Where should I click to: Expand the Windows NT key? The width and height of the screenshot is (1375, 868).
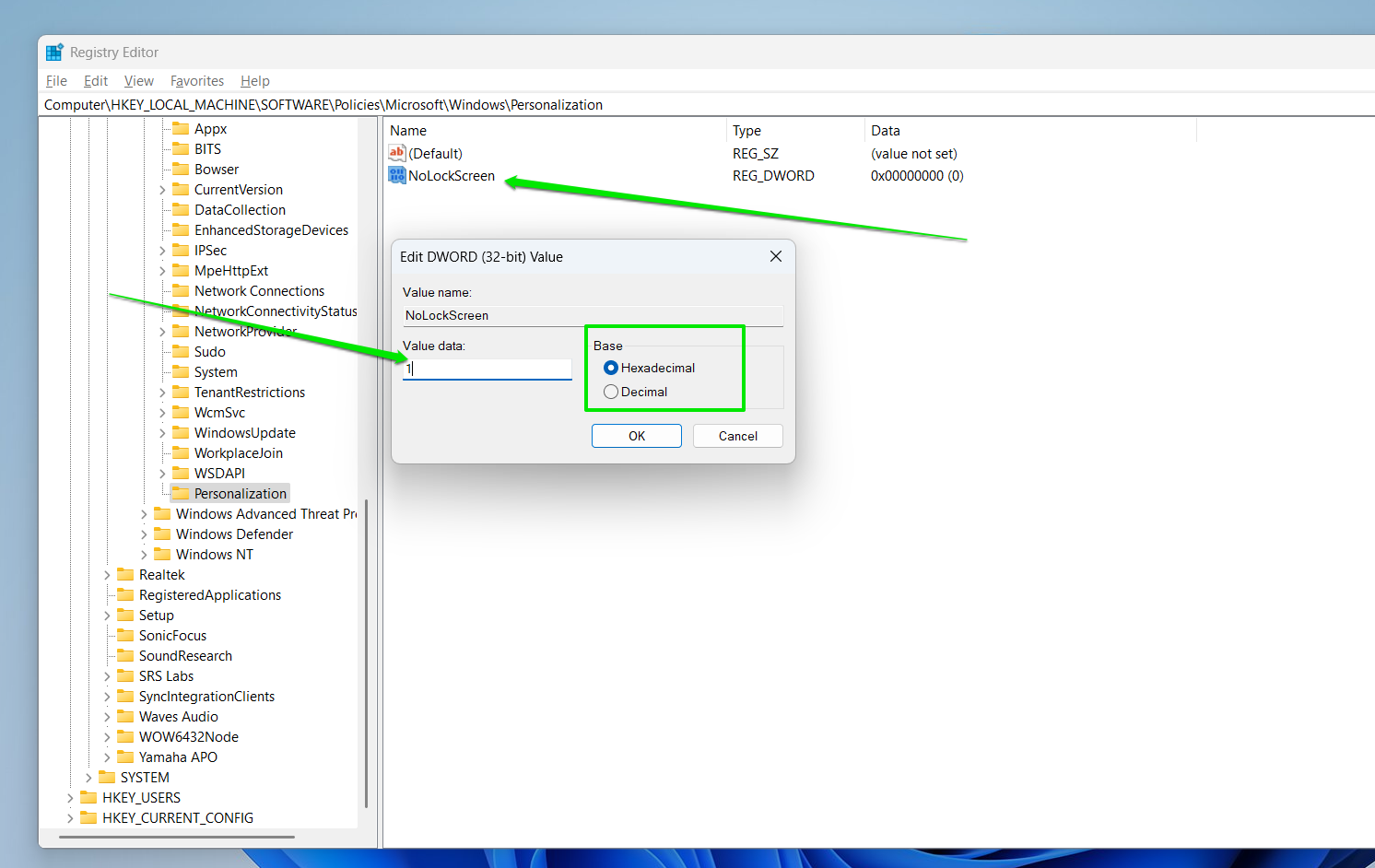144,555
